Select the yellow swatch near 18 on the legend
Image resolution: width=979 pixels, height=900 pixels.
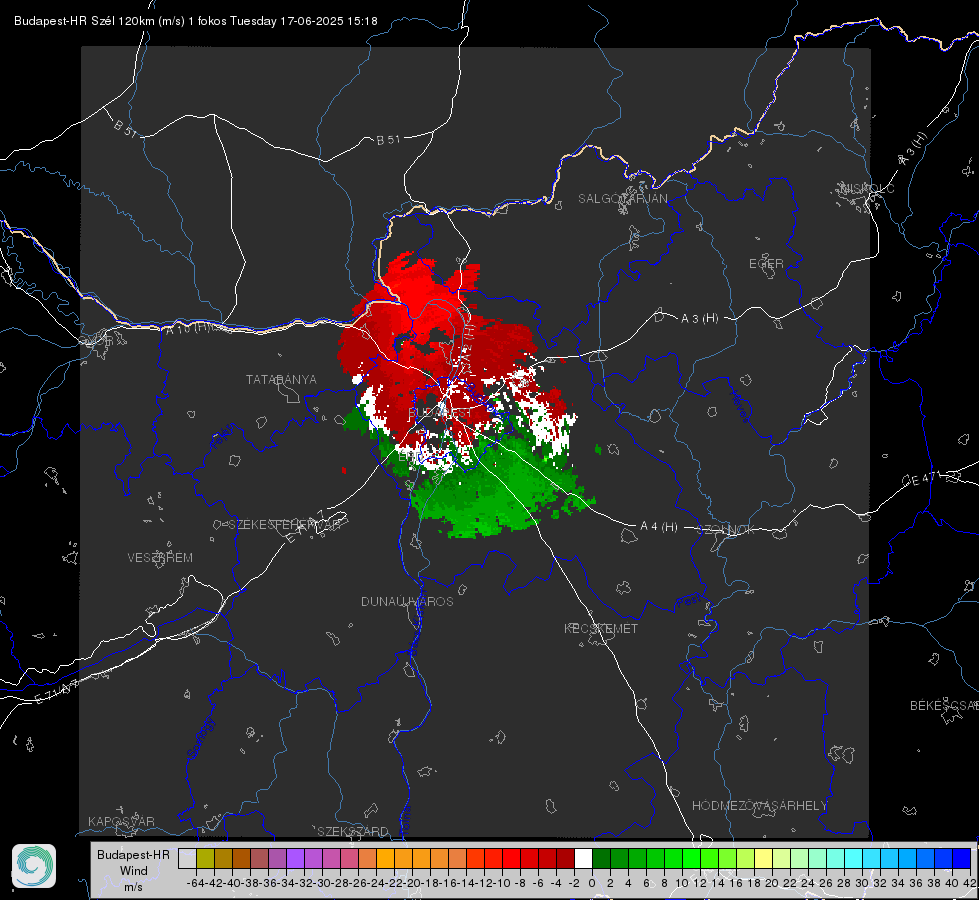(763, 858)
